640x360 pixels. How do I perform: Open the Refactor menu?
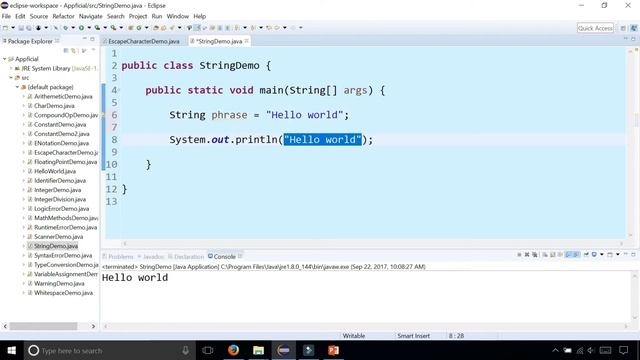coord(63,16)
